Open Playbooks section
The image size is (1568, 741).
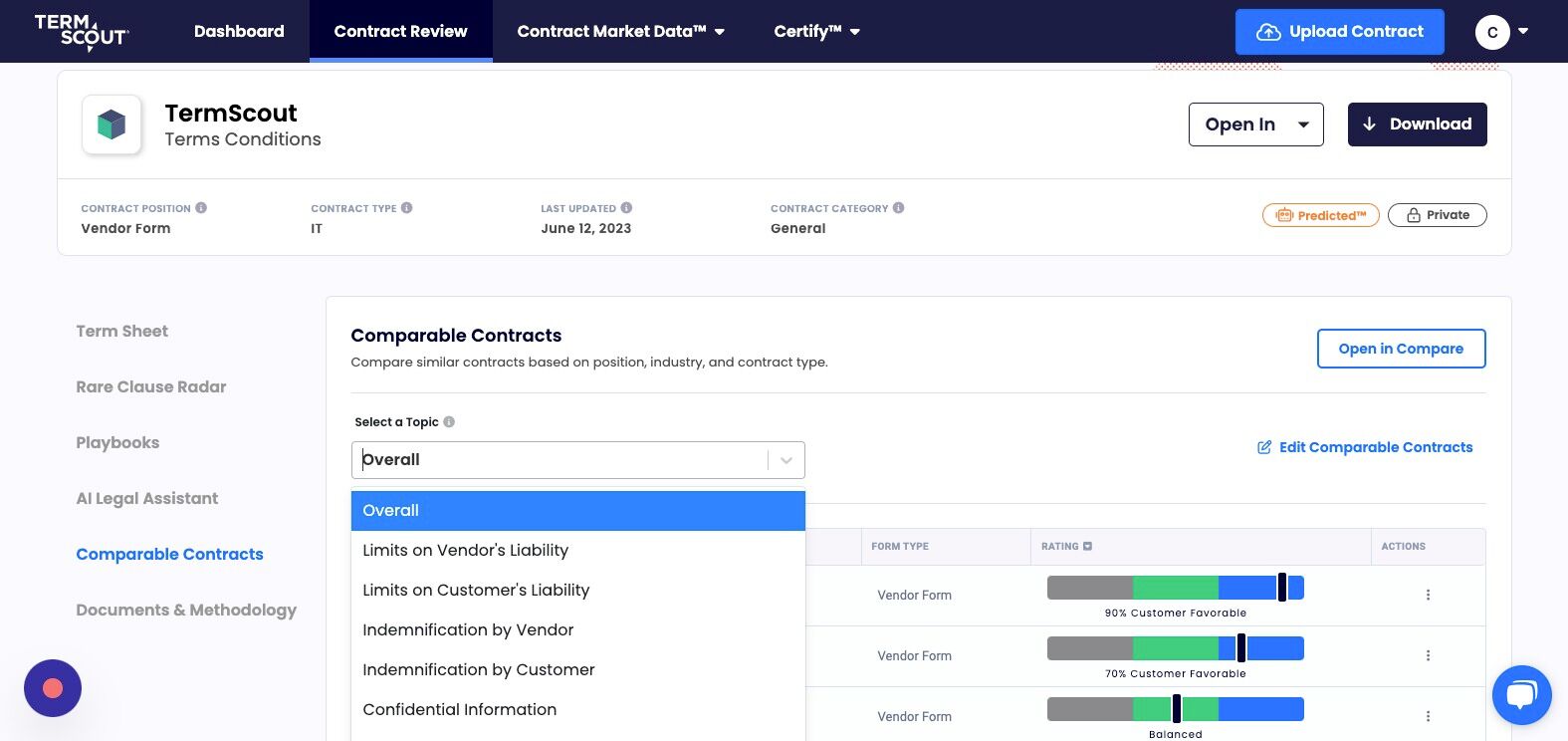[117, 443]
